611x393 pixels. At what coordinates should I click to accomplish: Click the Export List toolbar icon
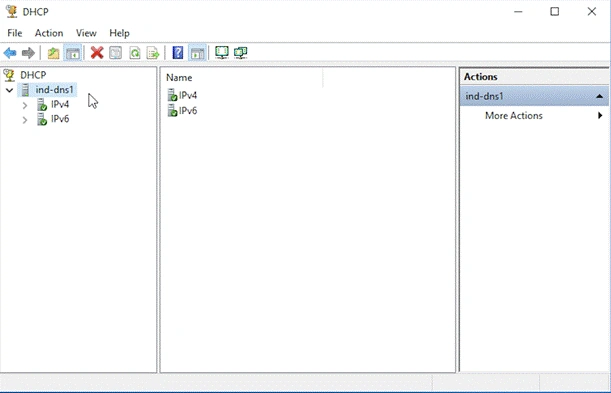click(x=153, y=53)
